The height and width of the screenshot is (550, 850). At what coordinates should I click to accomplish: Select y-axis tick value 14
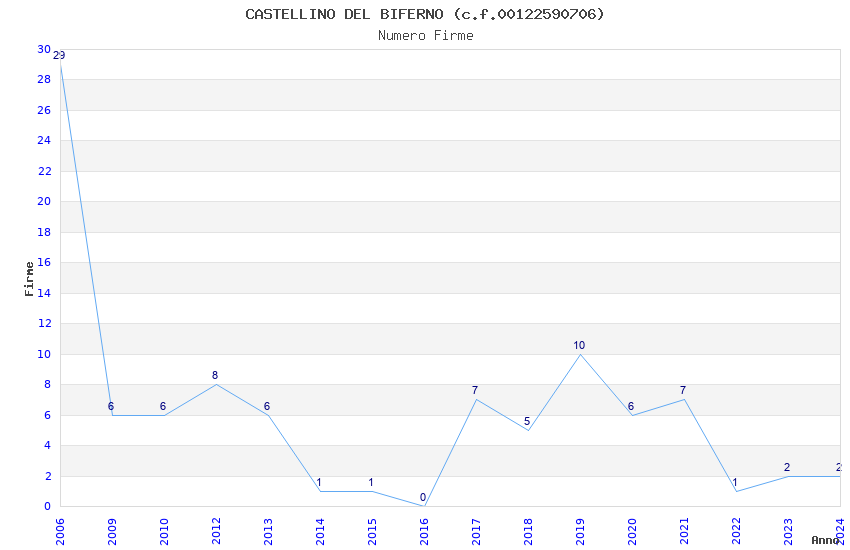pyautogui.click(x=44, y=294)
